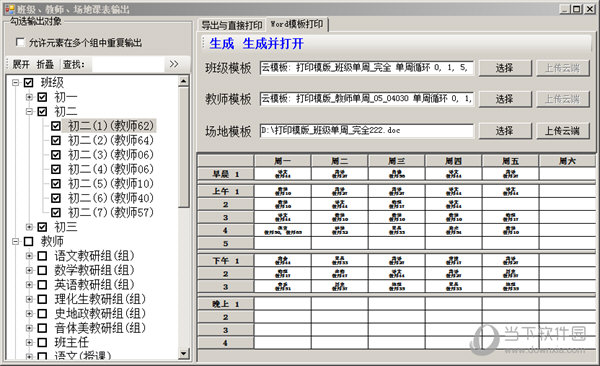This screenshot has width=600, height=366.
Task: Check the 教师 root checkbox
Action: coord(29,241)
